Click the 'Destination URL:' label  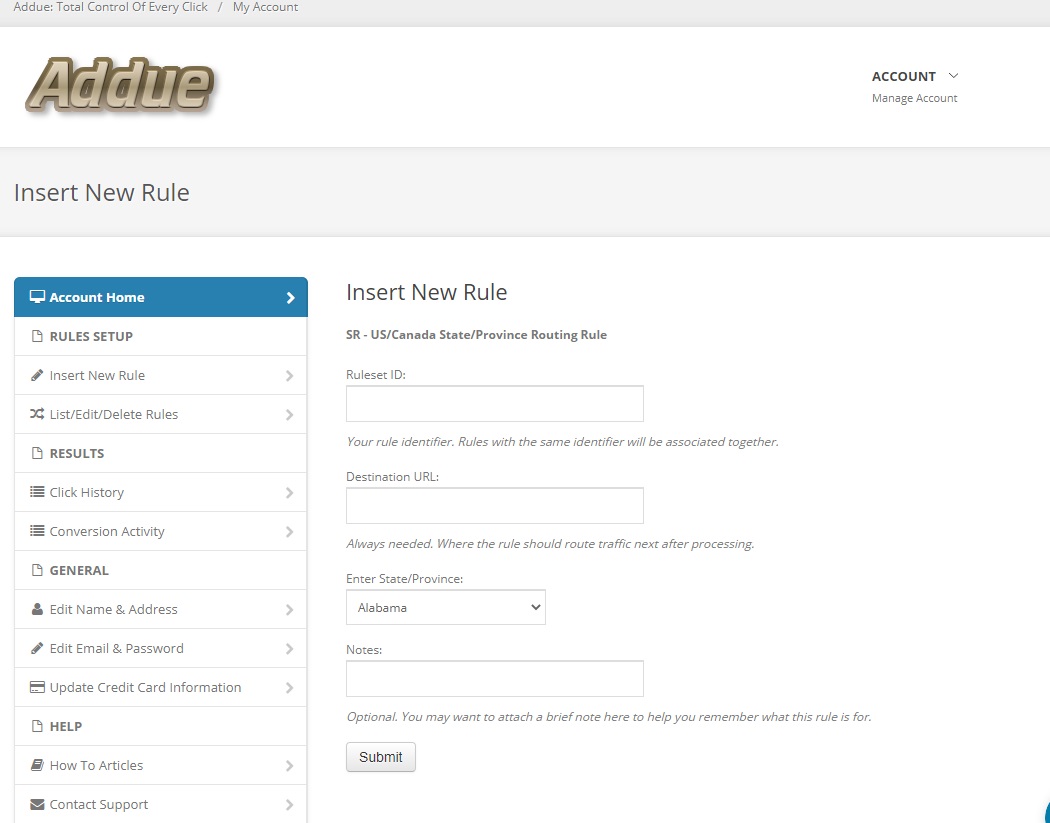[x=392, y=477]
